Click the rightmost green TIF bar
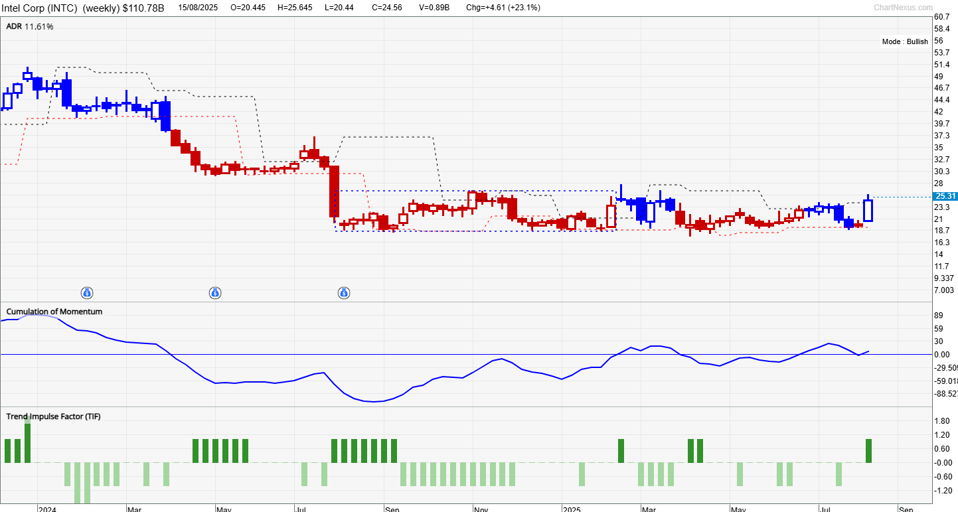The height and width of the screenshot is (512, 958). (x=869, y=450)
